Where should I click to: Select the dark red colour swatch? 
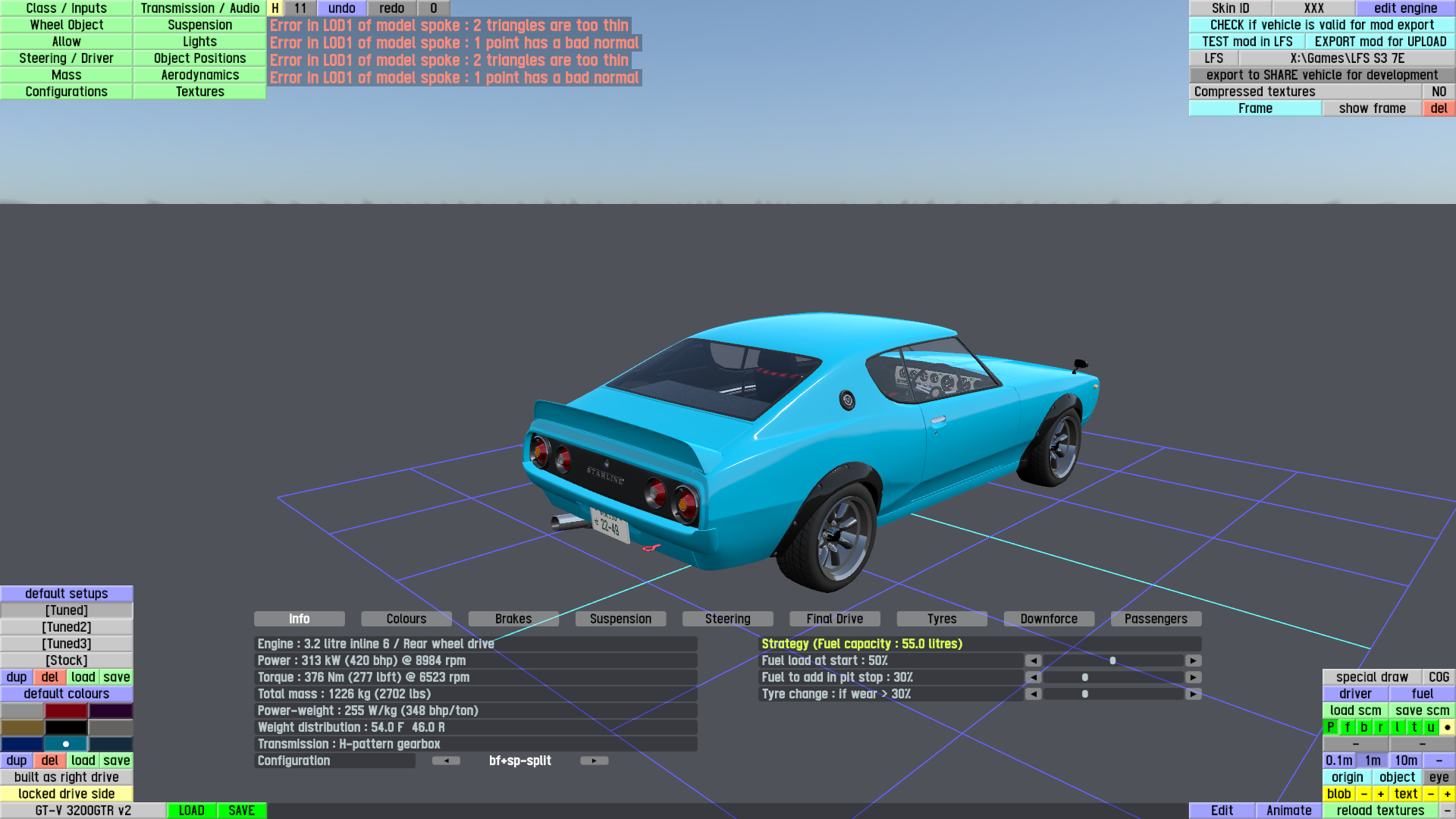tap(66, 711)
